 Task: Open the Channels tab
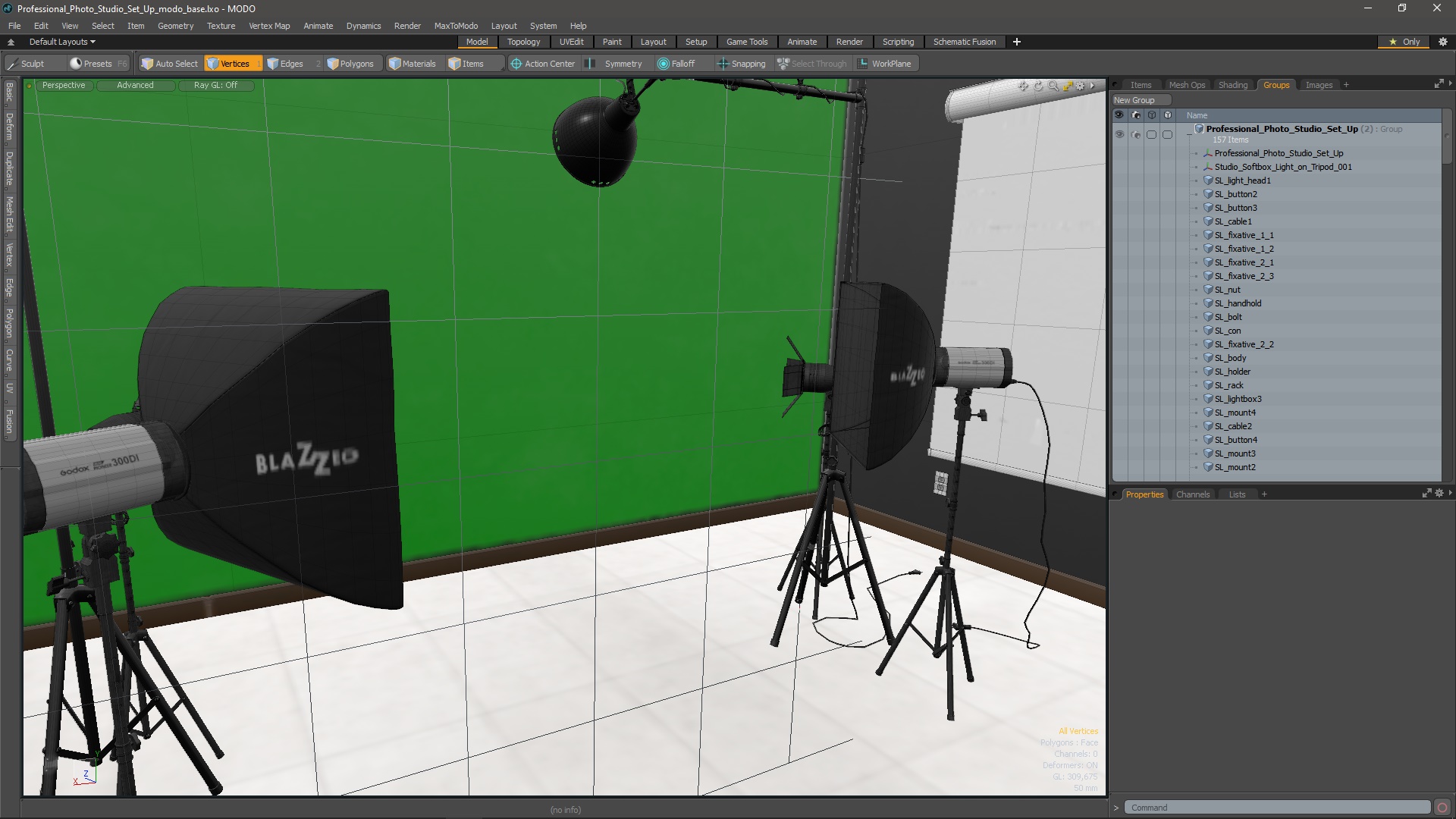(1192, 494)
